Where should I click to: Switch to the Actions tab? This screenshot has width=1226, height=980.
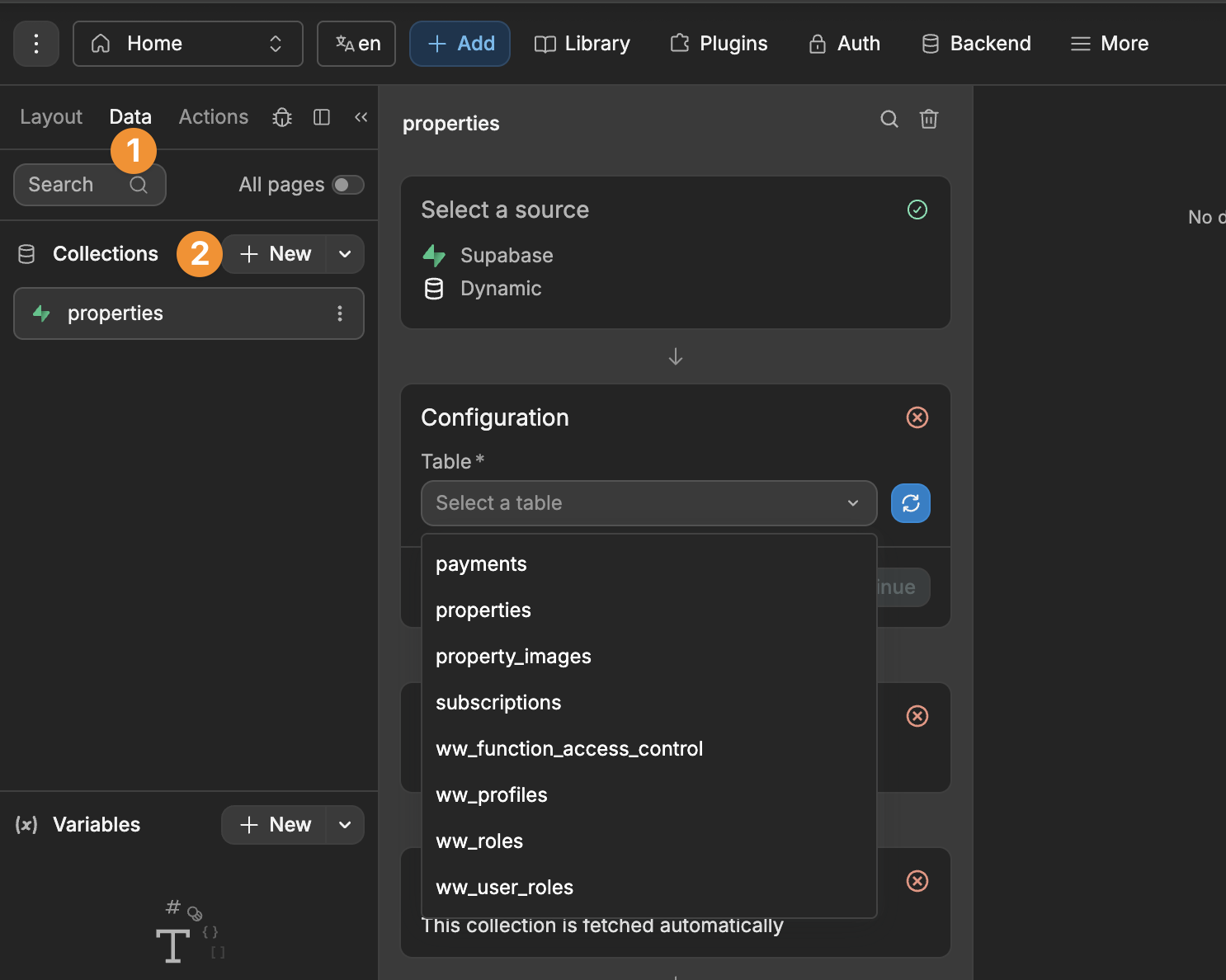[x=213, y=117]
